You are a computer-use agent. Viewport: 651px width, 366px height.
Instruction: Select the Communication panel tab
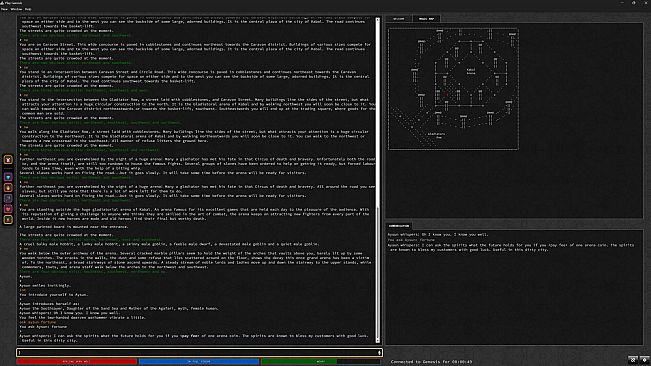coord(399,226)
